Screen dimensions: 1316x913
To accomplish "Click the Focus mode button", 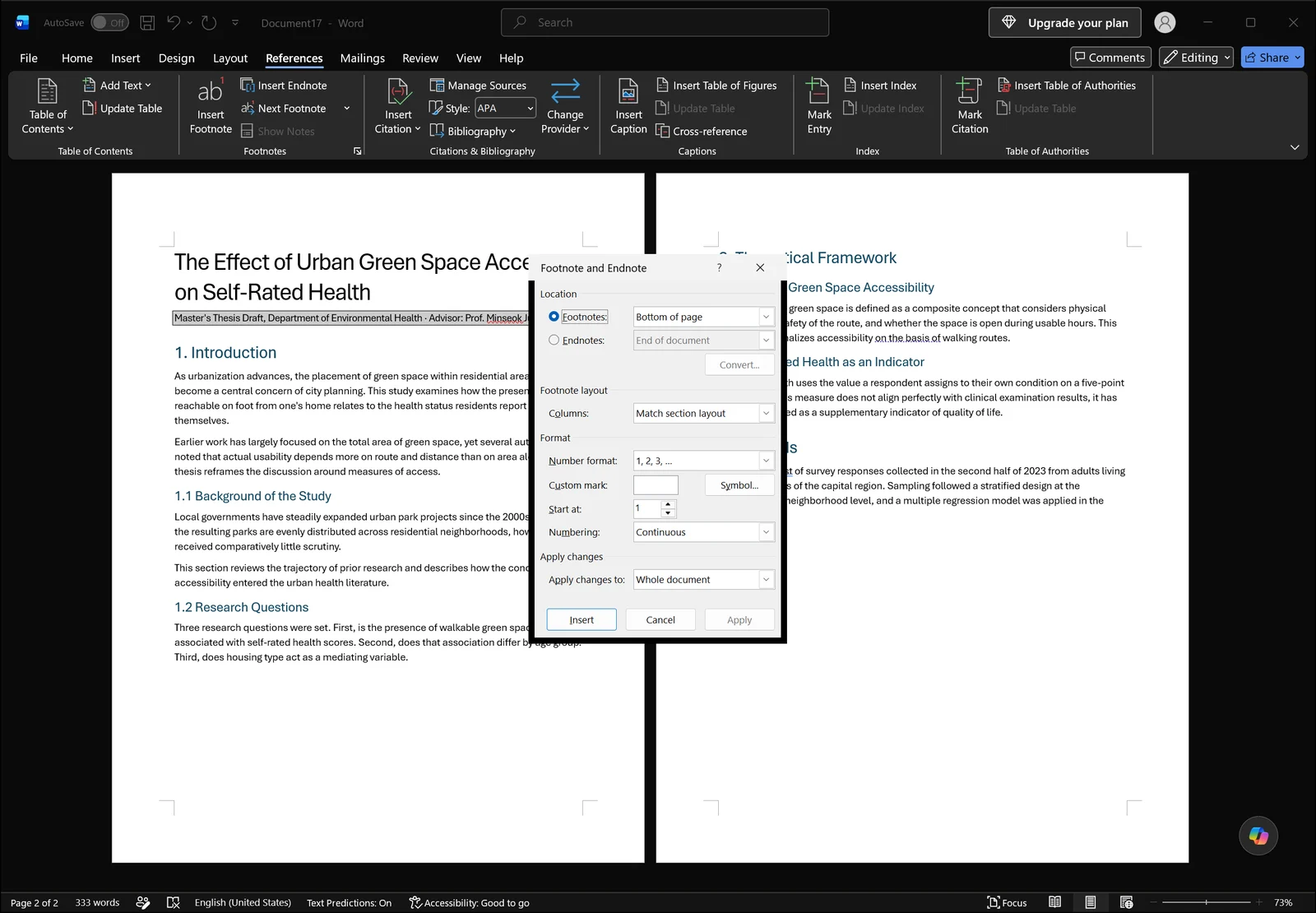I will click(1007, 902).
